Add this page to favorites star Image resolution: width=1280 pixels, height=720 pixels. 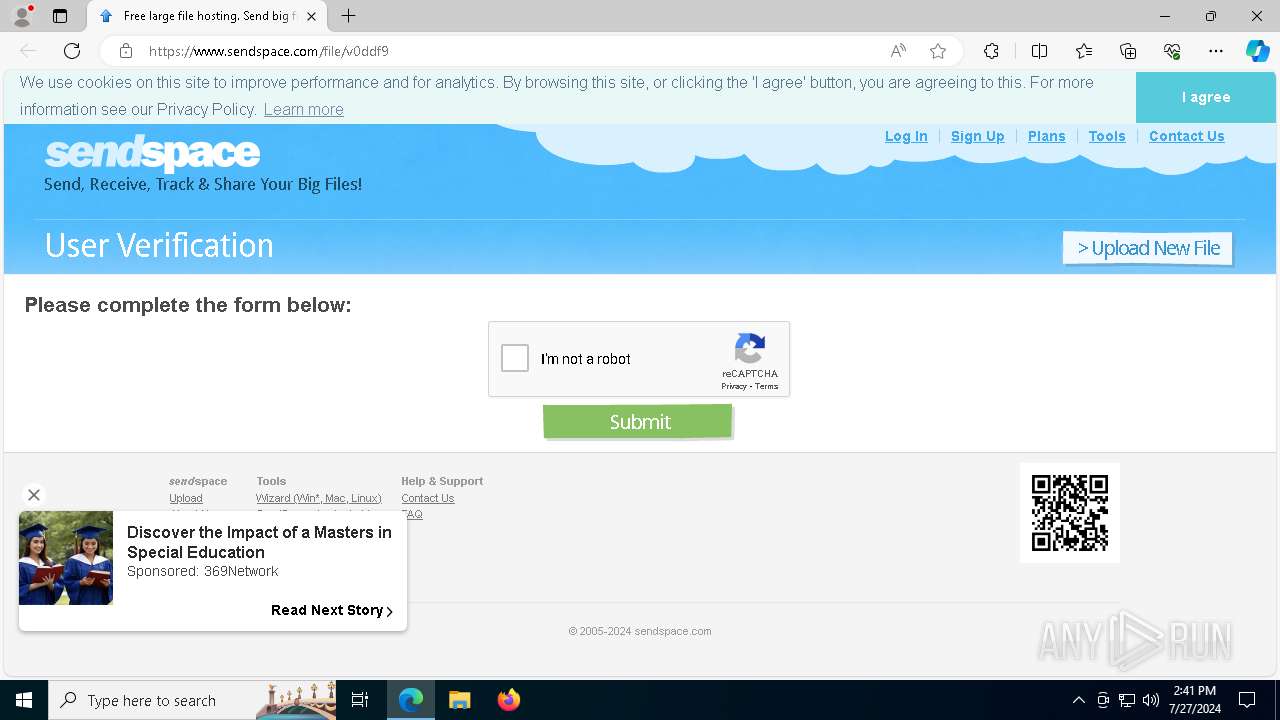click(x=938, y=51)
